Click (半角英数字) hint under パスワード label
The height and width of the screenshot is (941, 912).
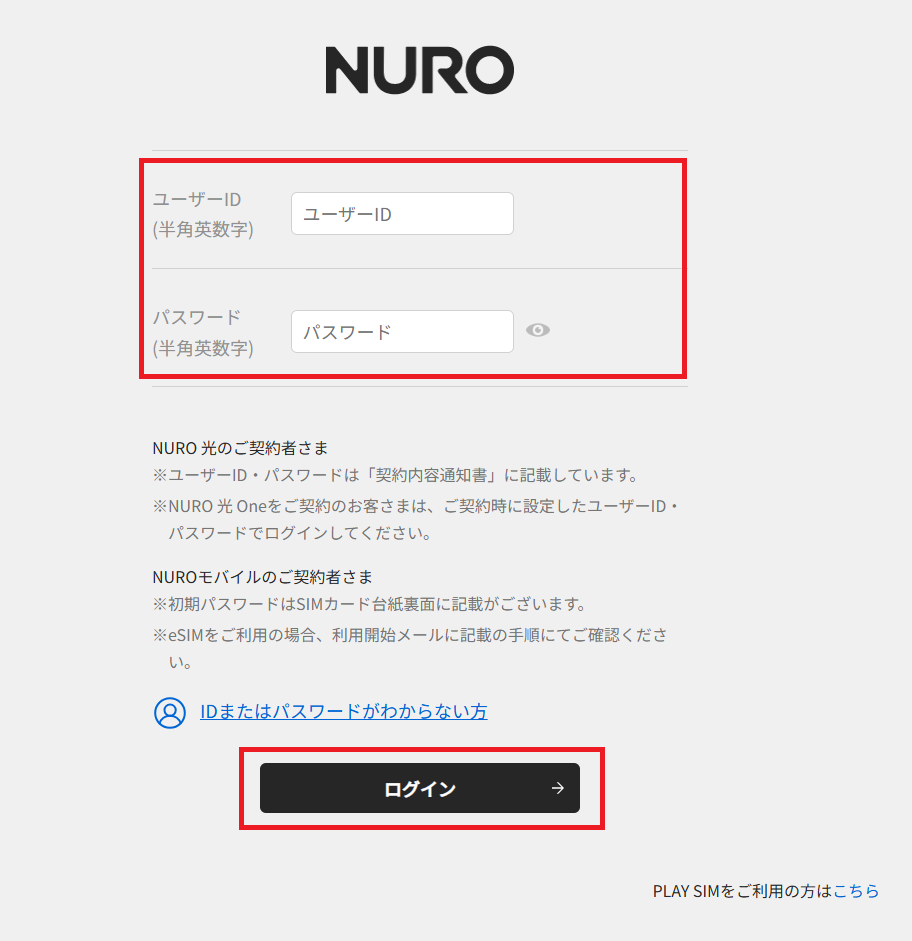[x=203, y=348]
